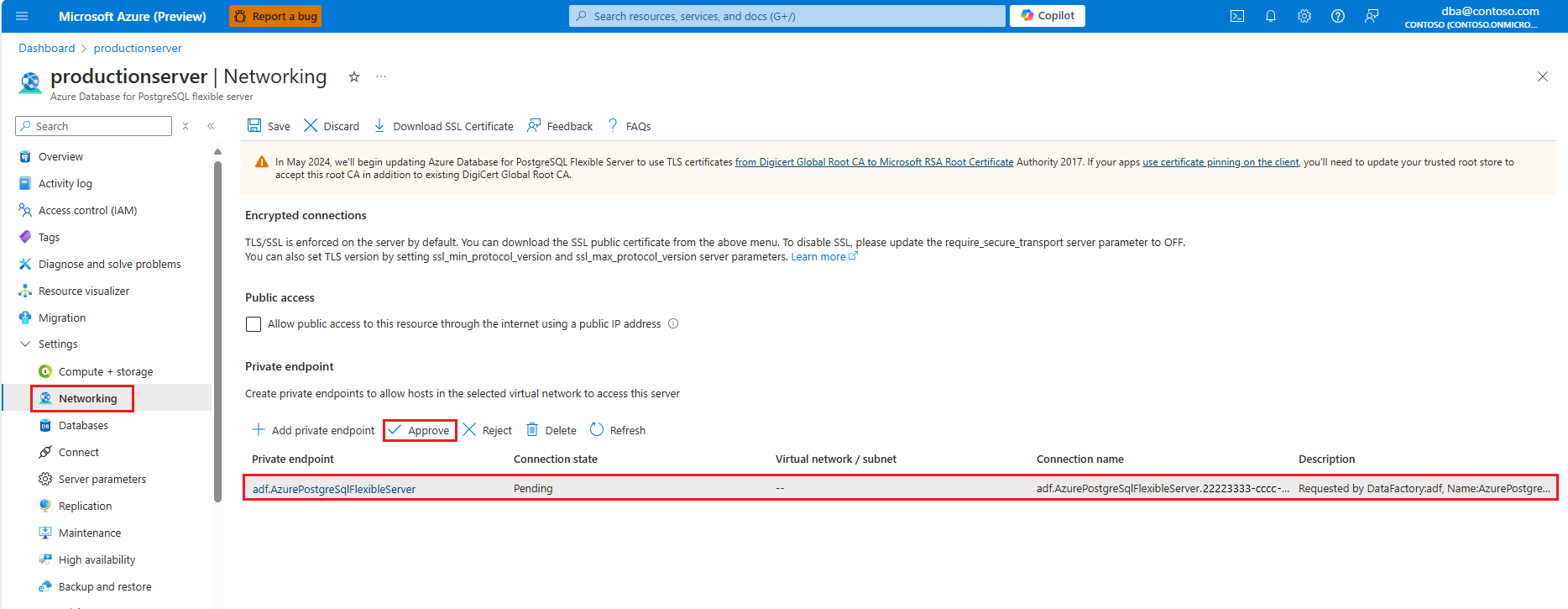Image resolution: width=1568 pixels, height=609 pixels.
Task: Click the Overview sidebar icon
Action: coord(25,156)
